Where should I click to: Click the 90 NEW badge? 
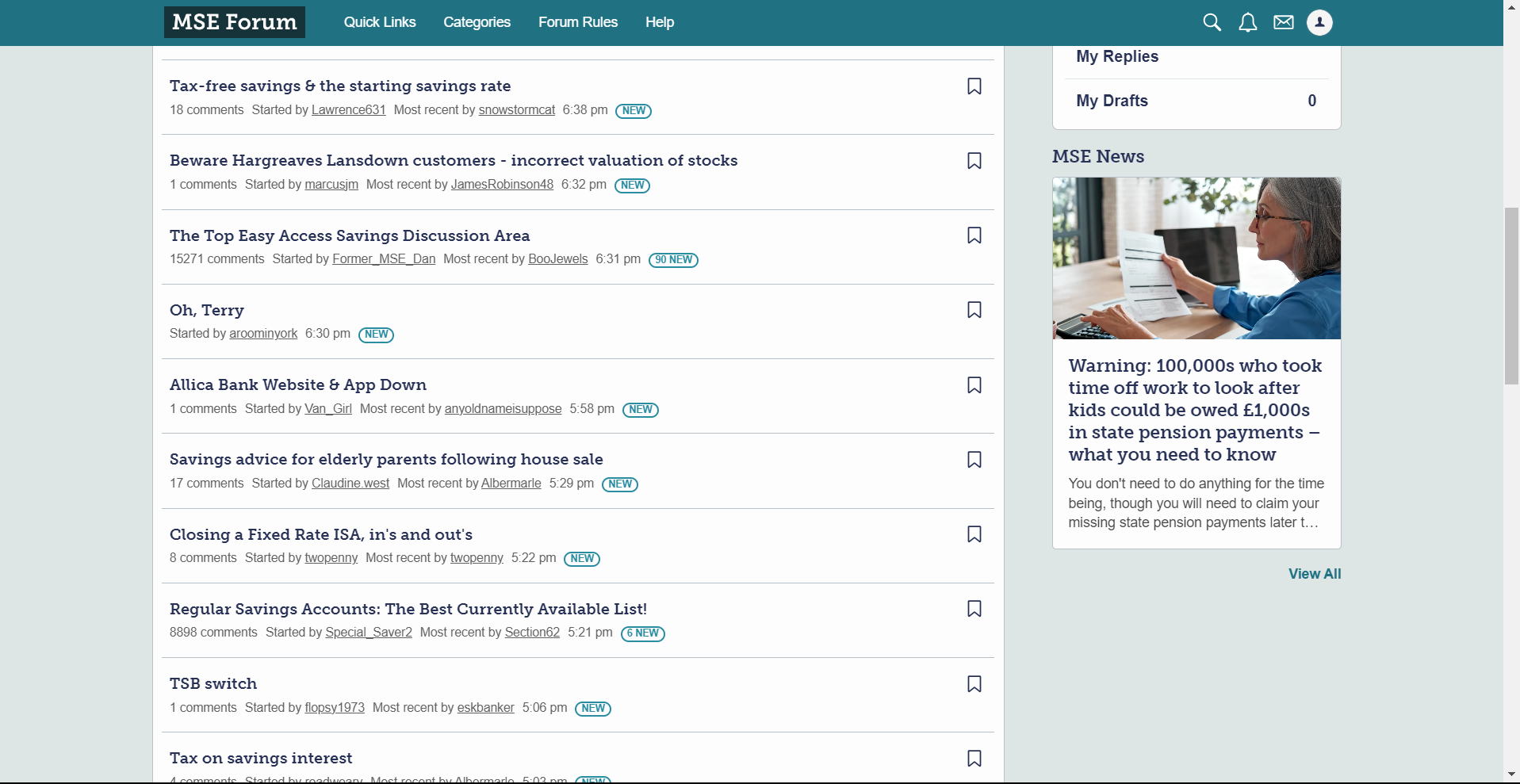[x=673, y=260]
